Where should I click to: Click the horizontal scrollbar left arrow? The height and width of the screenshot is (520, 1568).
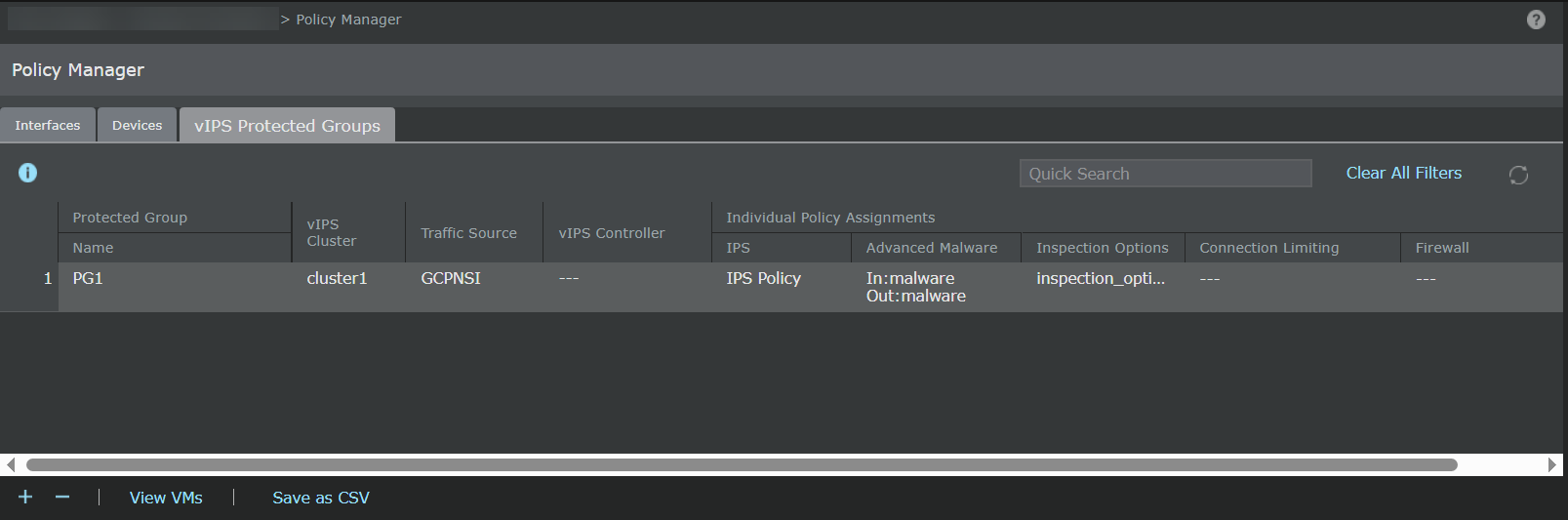click(10, 464)
